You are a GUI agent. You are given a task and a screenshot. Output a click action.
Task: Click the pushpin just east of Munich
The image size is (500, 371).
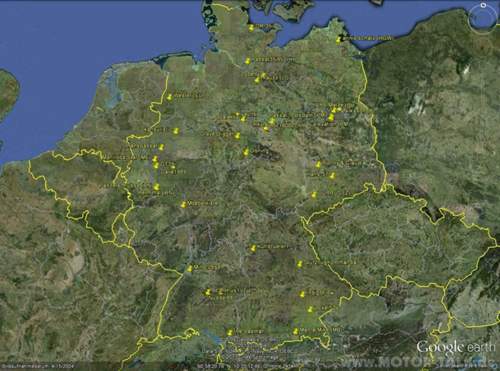click(x=310, y=310)
